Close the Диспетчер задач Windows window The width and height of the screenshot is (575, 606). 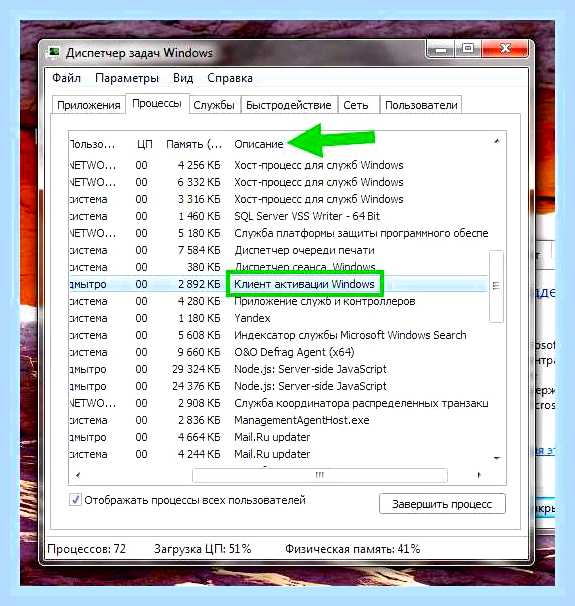(x=505, y=48)
